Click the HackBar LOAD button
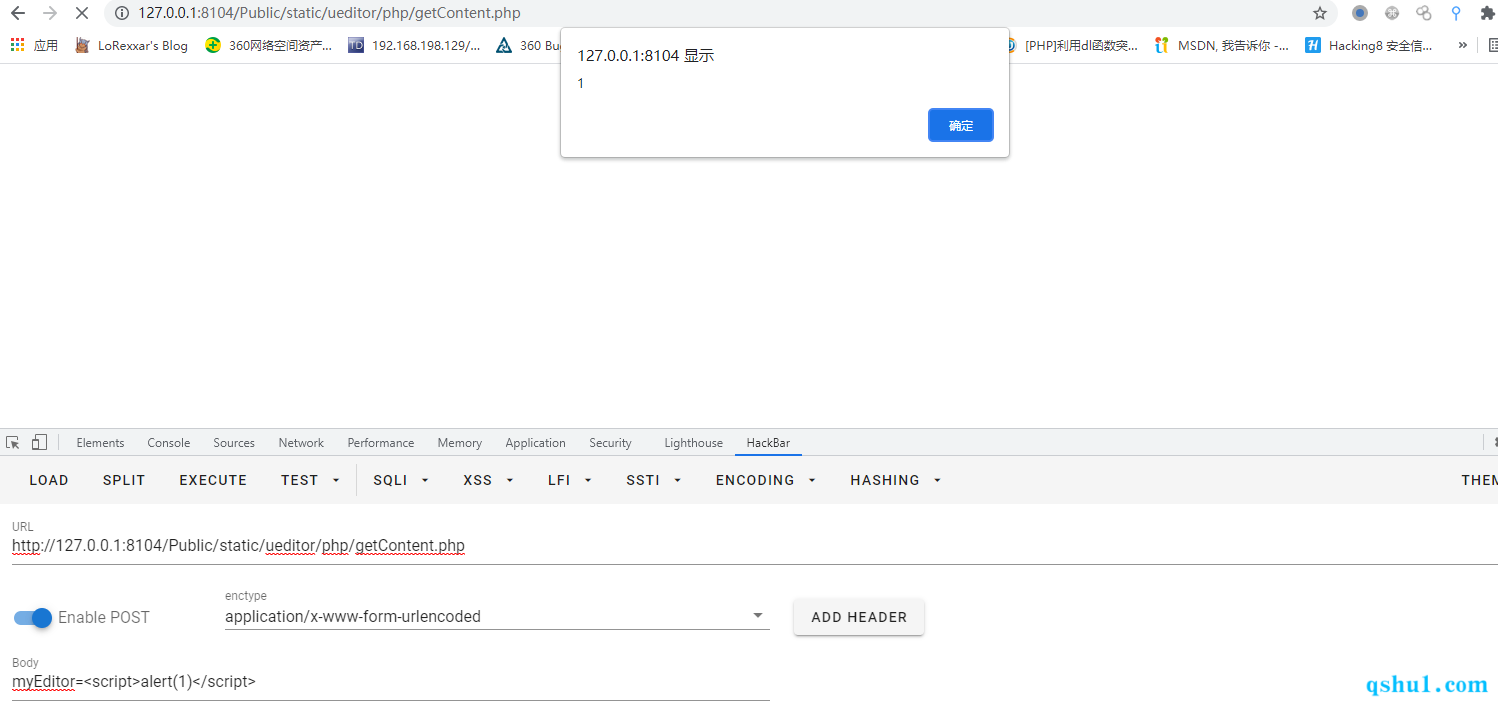Screen dimensions: 1498x709 tap(49, 480)
